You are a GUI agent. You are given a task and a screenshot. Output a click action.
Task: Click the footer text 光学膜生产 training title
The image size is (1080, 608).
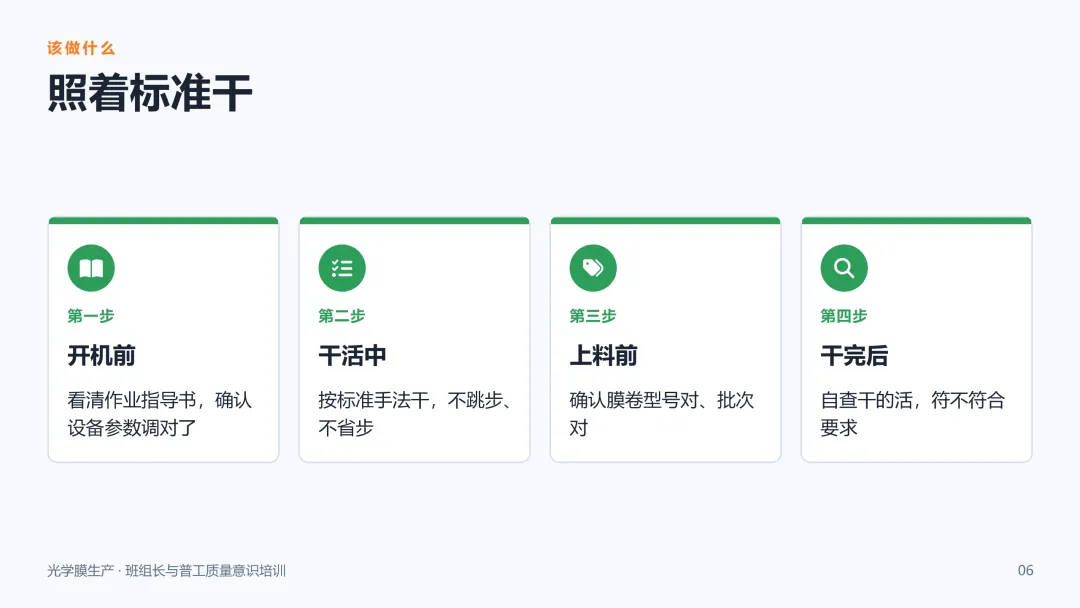pos(167,571)
